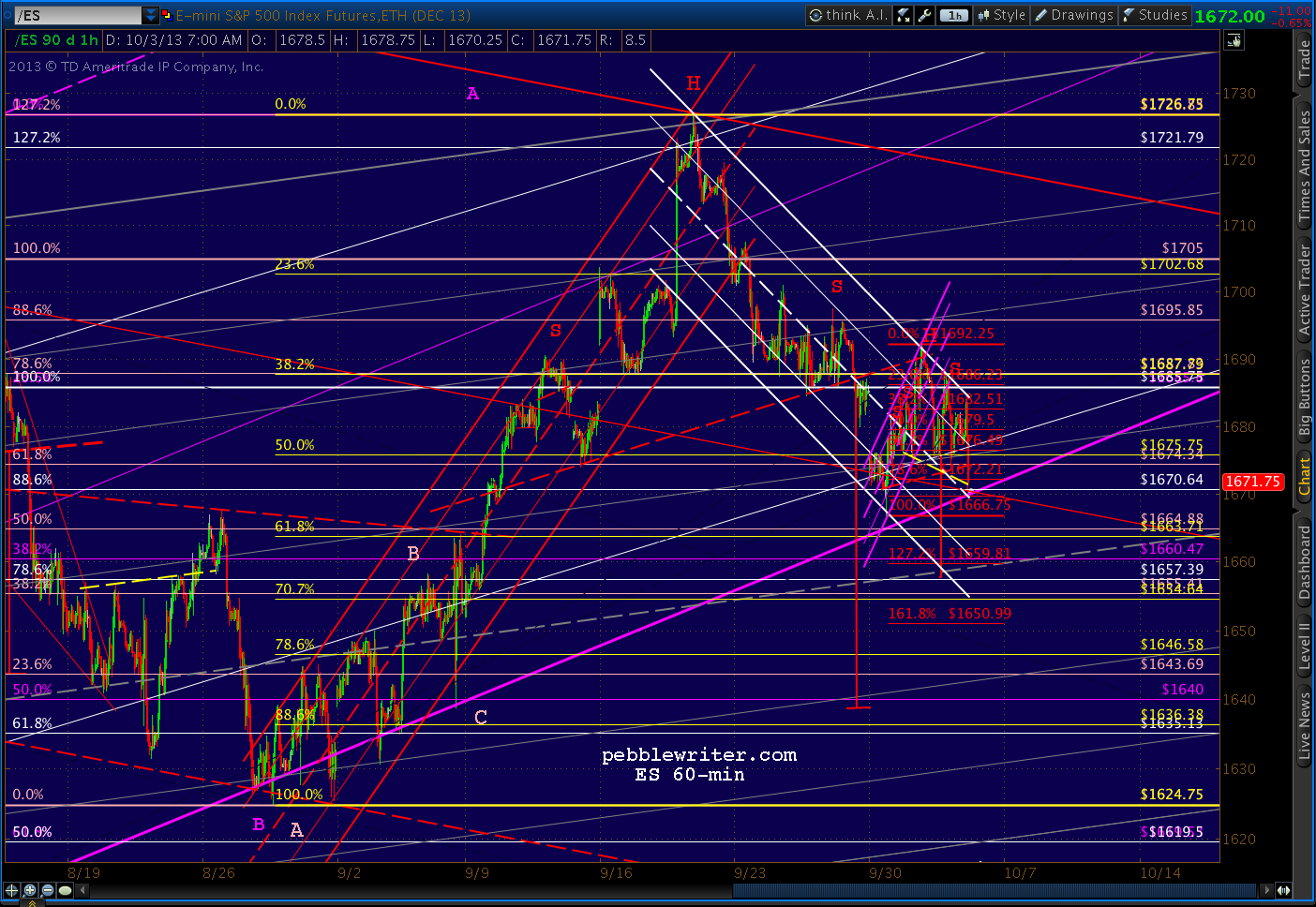1316x907 pixels.
Task: Open the Times And Sales side panel
Action: point(1304,166)
